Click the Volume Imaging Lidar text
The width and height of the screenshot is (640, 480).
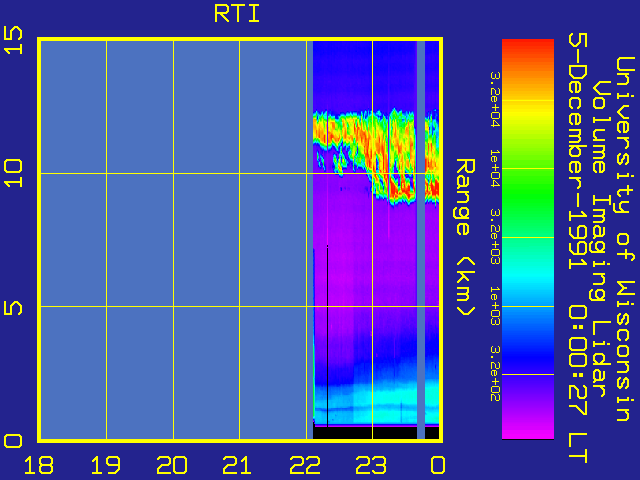[600, 239]
